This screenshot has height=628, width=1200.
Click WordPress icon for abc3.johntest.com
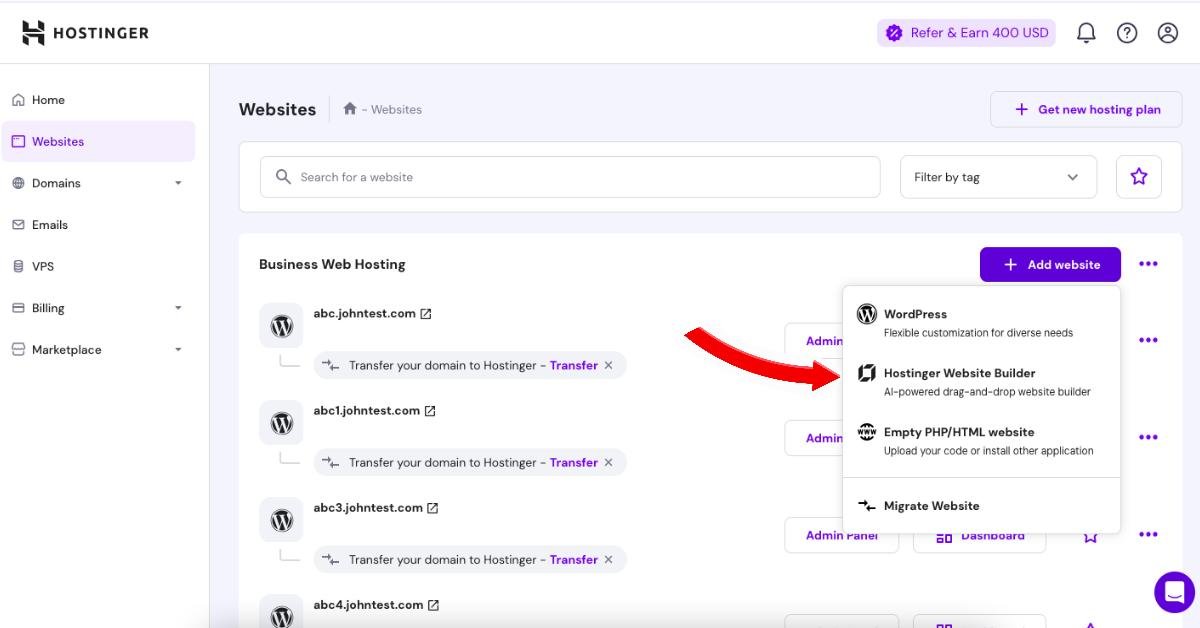pos(282,520)
